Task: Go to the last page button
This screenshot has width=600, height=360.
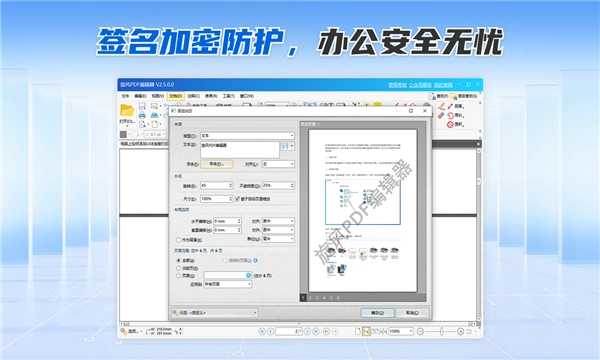Action: pos(316,331)
